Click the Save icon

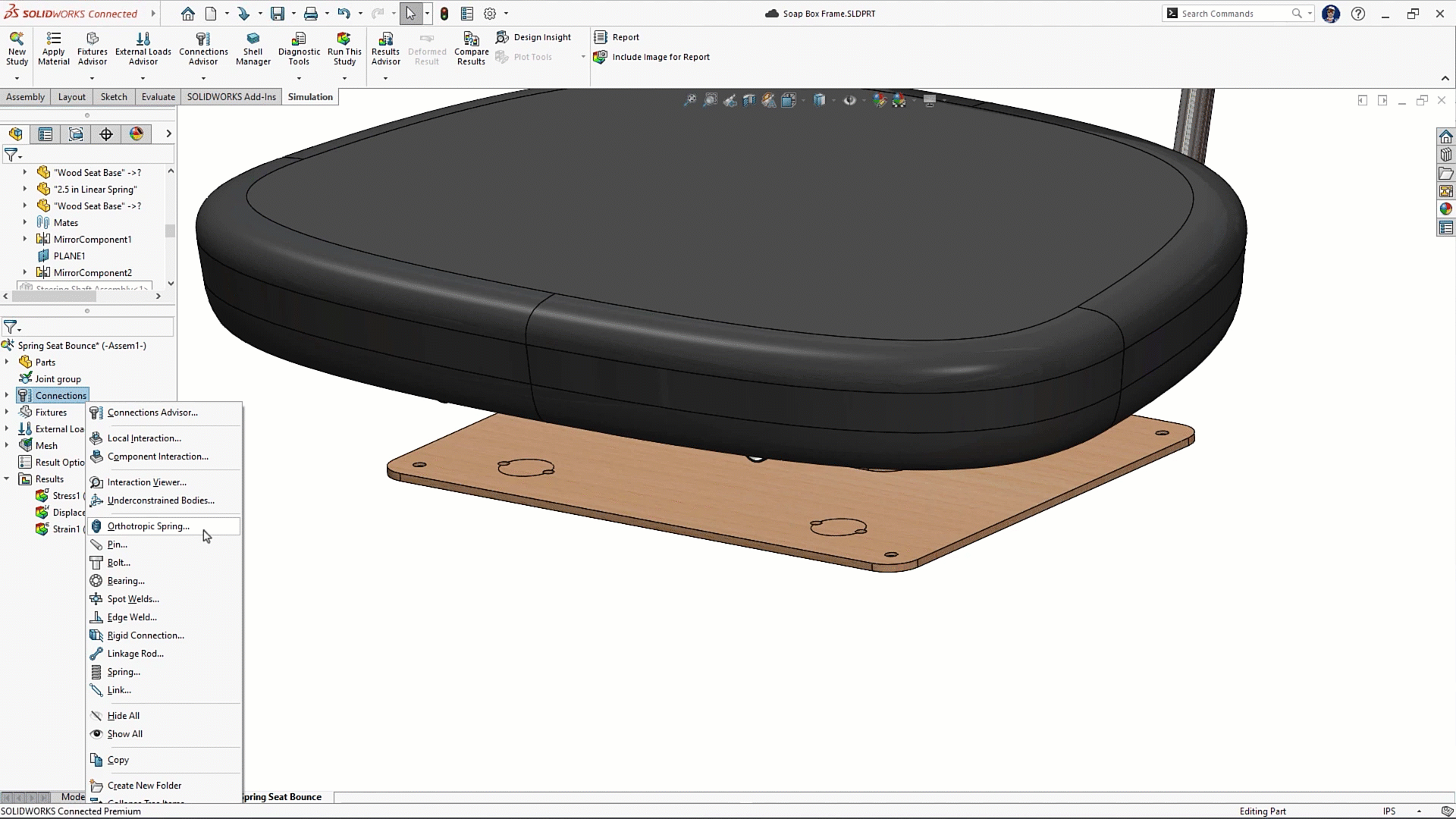[278, 14]
